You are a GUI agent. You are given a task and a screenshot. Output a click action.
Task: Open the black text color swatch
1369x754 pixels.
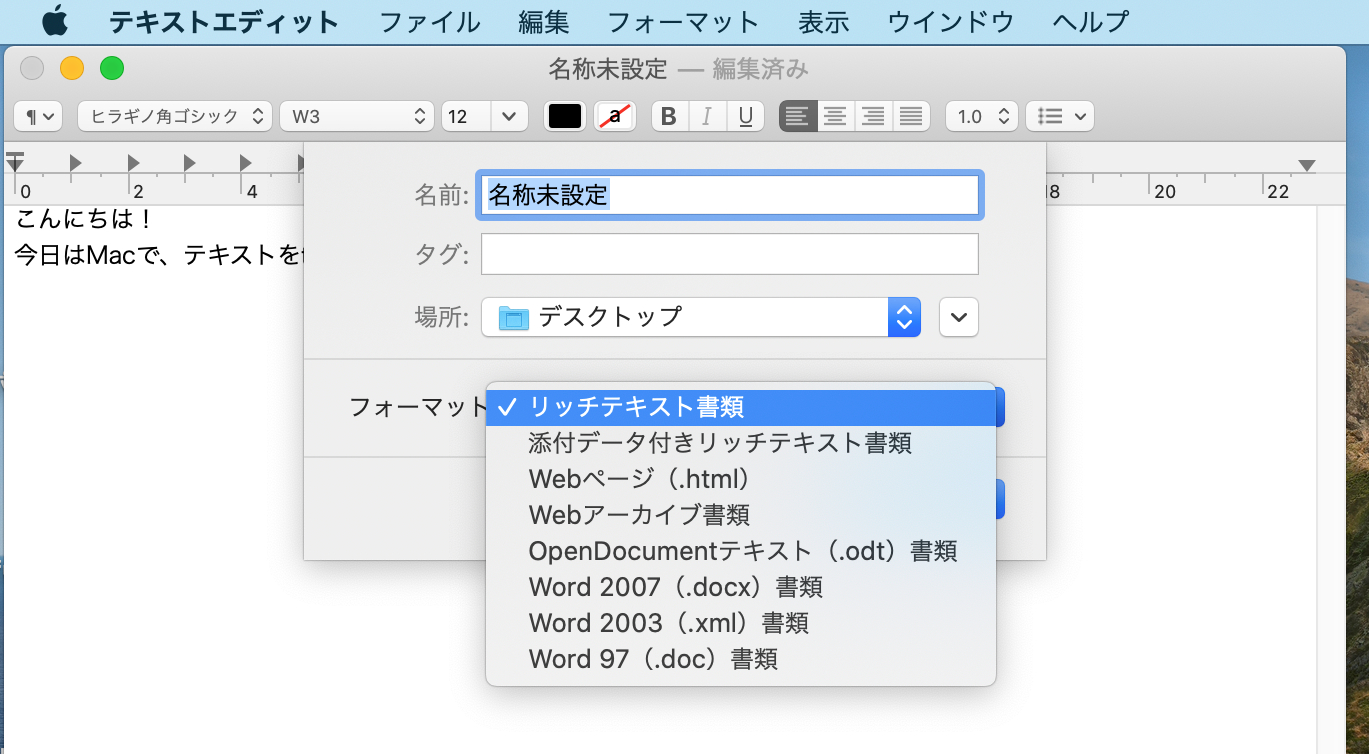pos(565,116)
